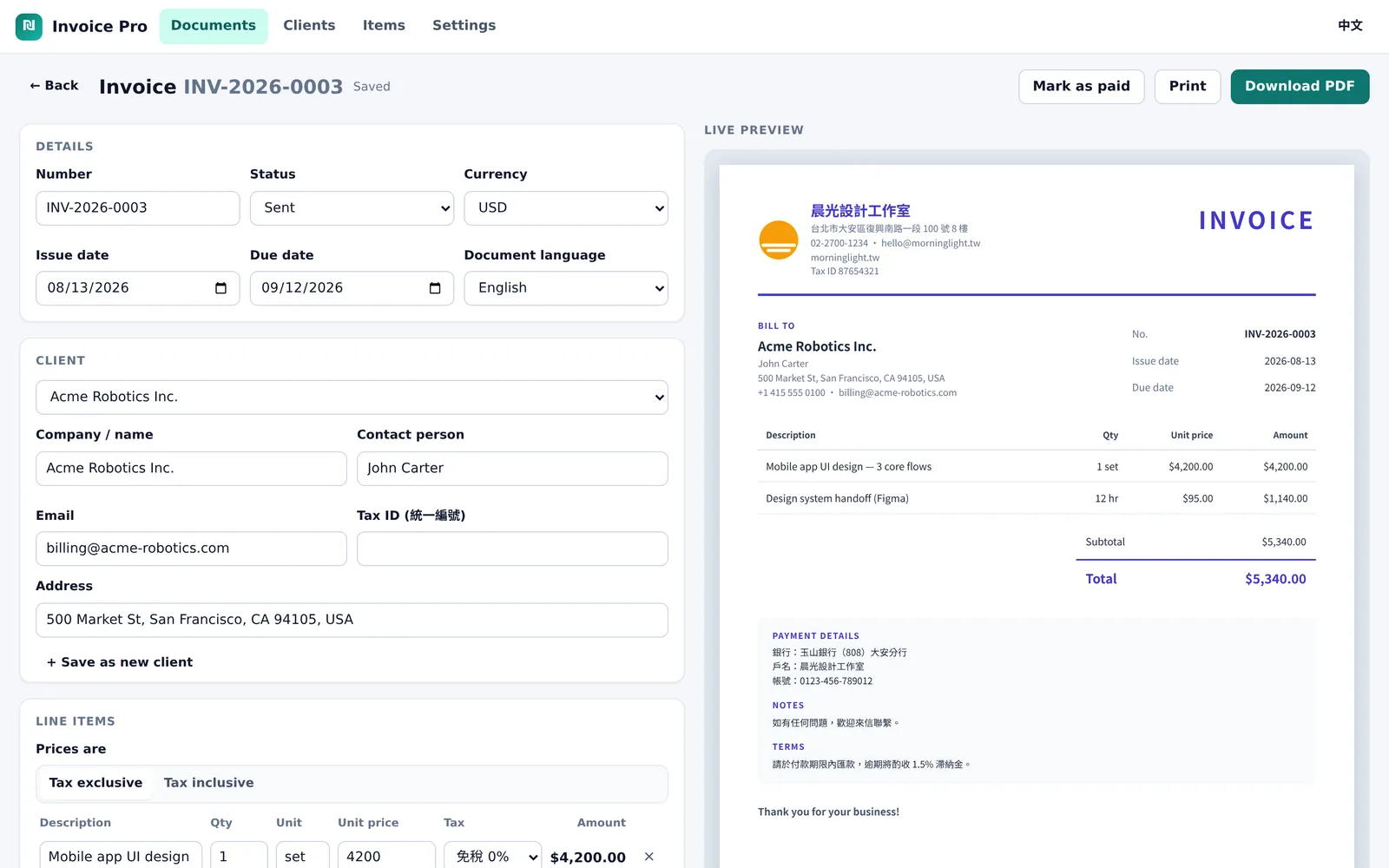Click preview row Design system handoff (Figma)
The width and height of the screenshot is (1389, 868).
[x=1037, y=499]
